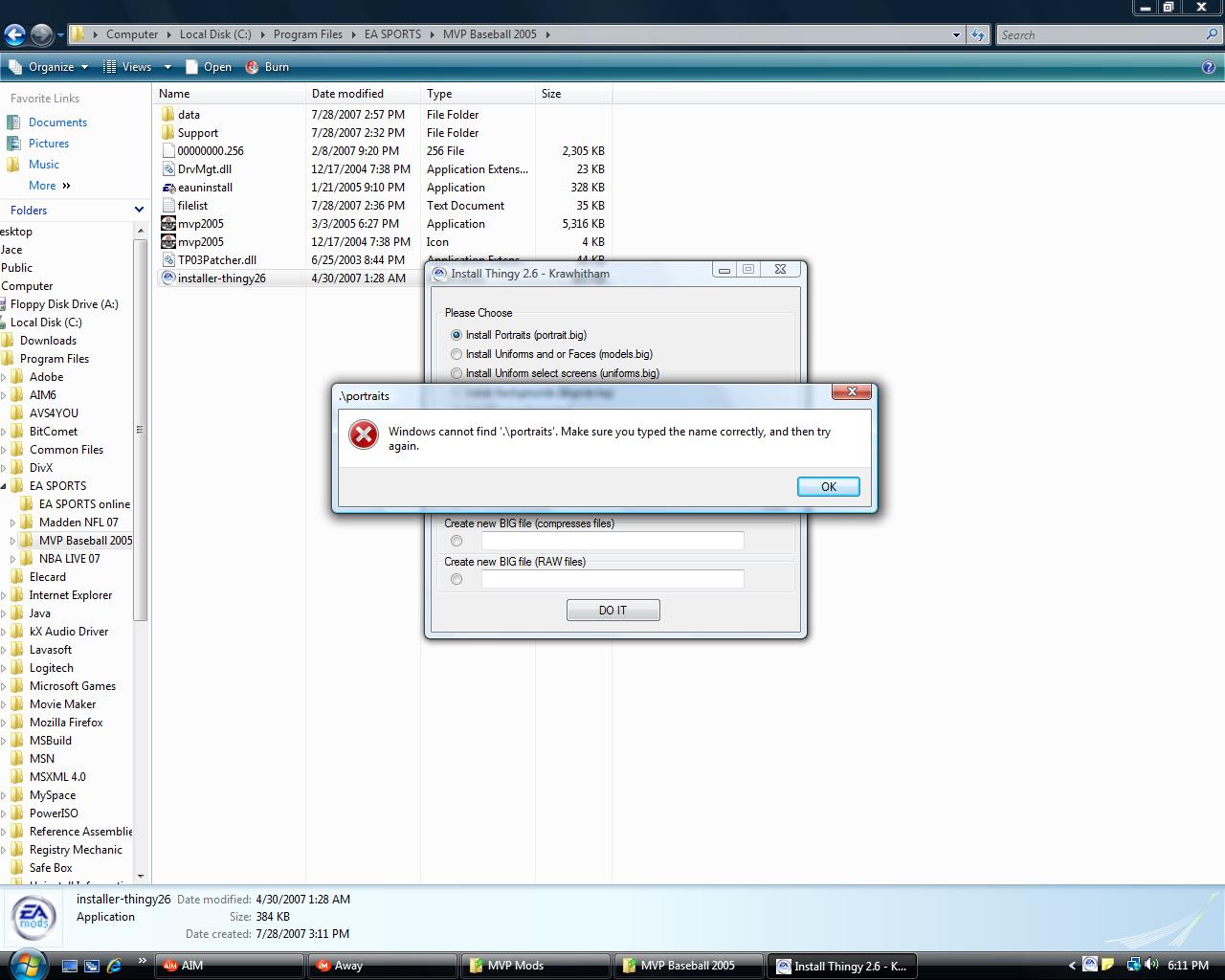Click the Refresh icon beside the address bar

pos(977,34)
